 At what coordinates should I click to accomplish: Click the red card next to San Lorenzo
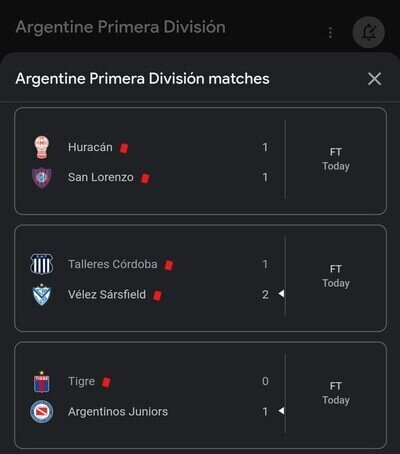pos(145,178)
